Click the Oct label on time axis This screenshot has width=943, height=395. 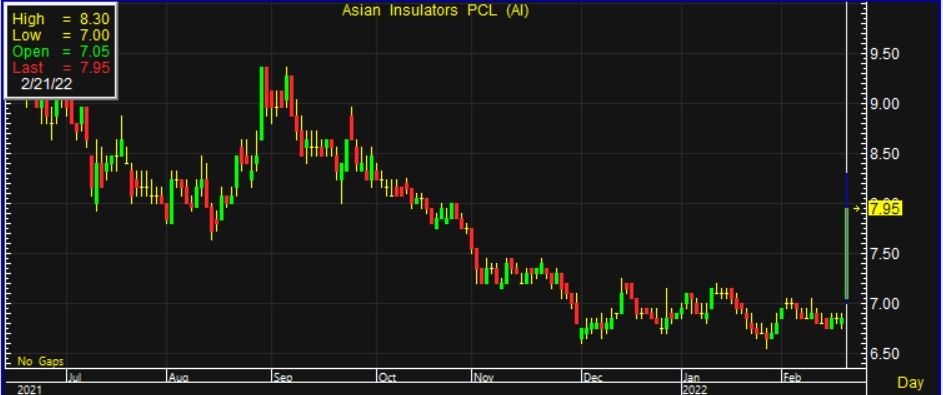point(388,378)
